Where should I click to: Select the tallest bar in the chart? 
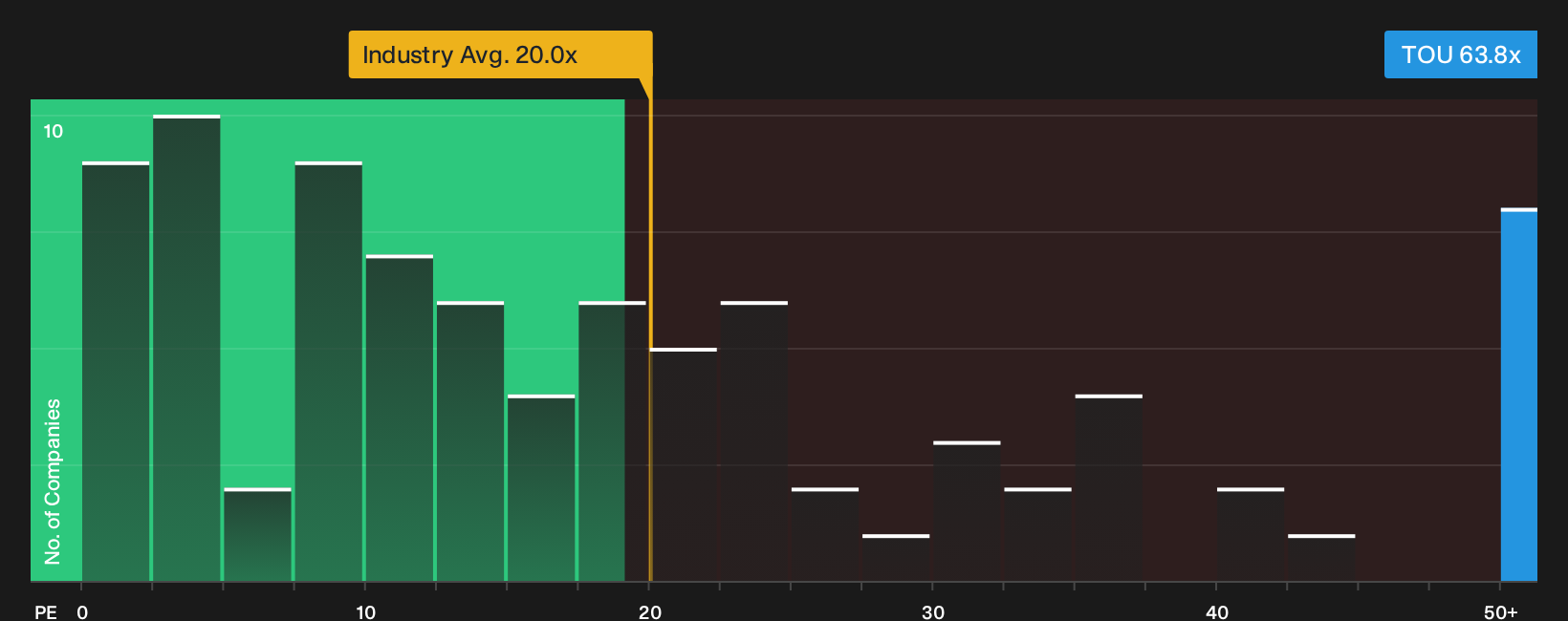186,349
